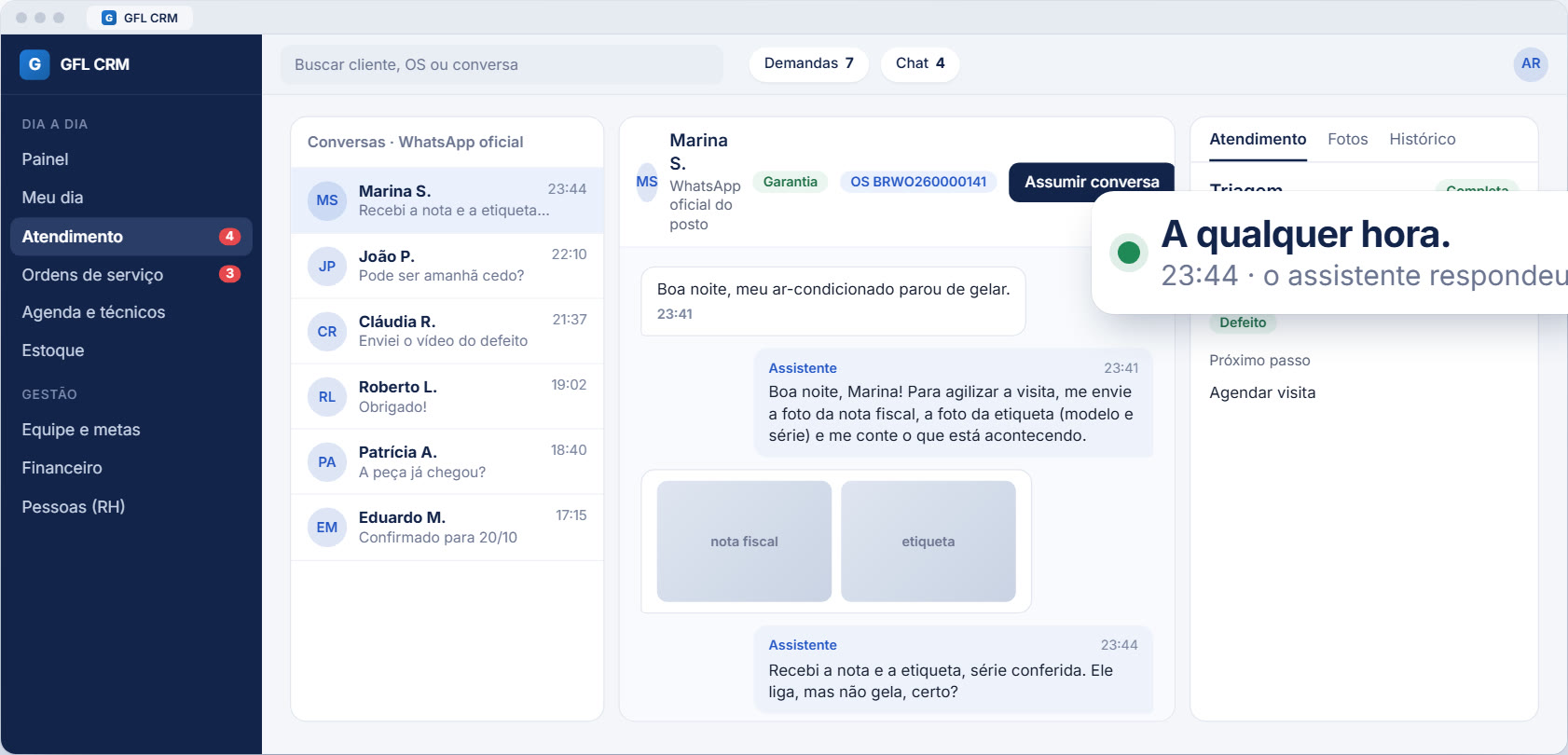This screenshot has height=755, width=1568.
Task: Open OS BRWO260000141 tag link
Action: [918, 182]
